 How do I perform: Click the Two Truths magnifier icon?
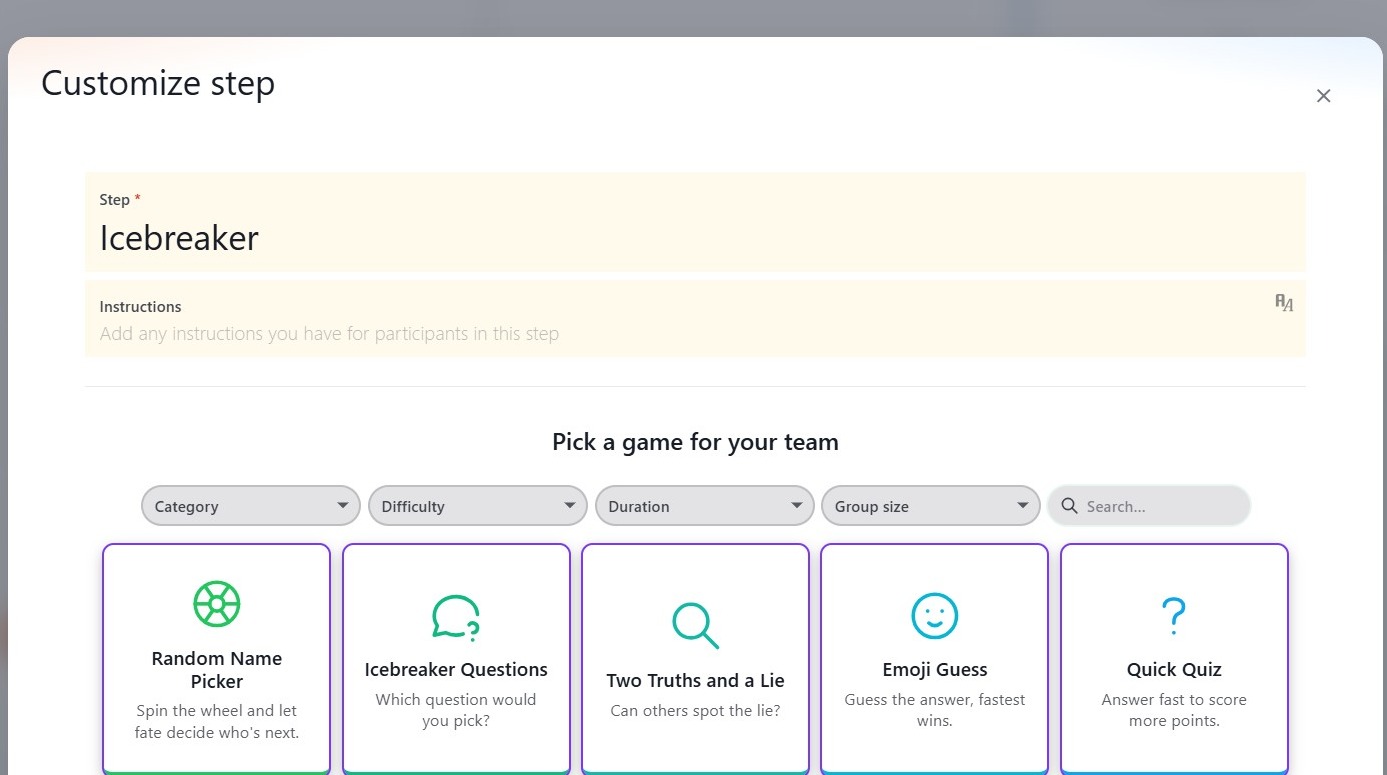click(x=695, y=626)
